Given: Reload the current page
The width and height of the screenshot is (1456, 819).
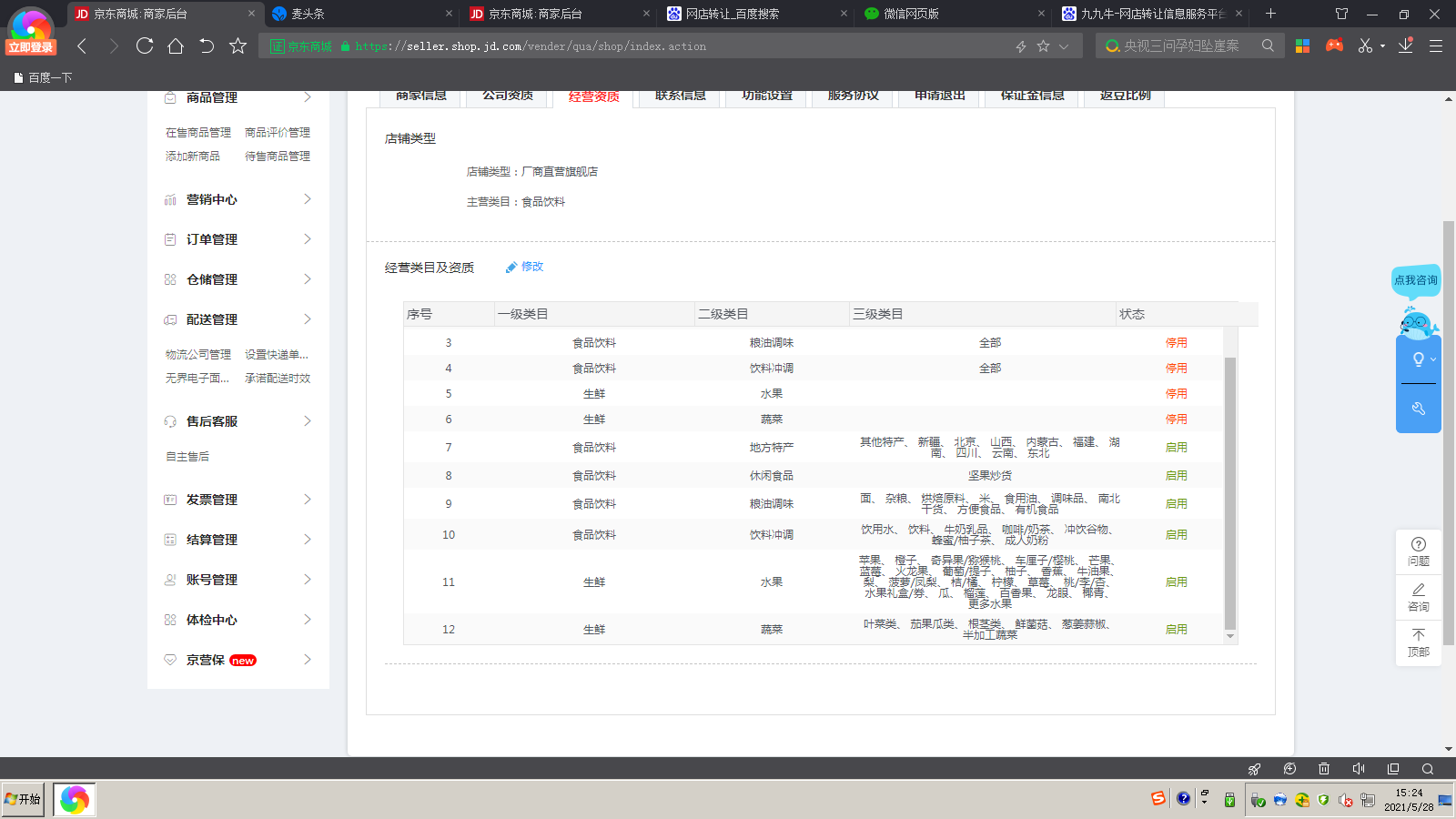Looking at the screenshot, I should (145, 45).
